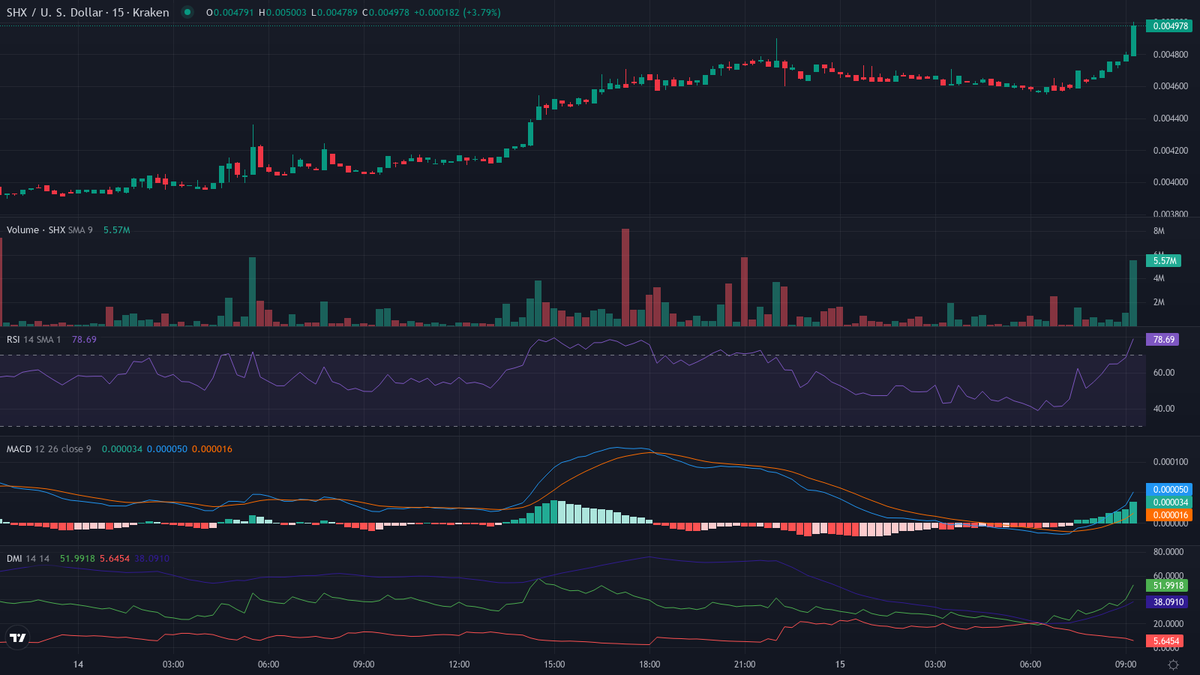Select the RSI 14 SMA indicator label
This screenshot has height=675, width=1200.
[x=35, y=339]
